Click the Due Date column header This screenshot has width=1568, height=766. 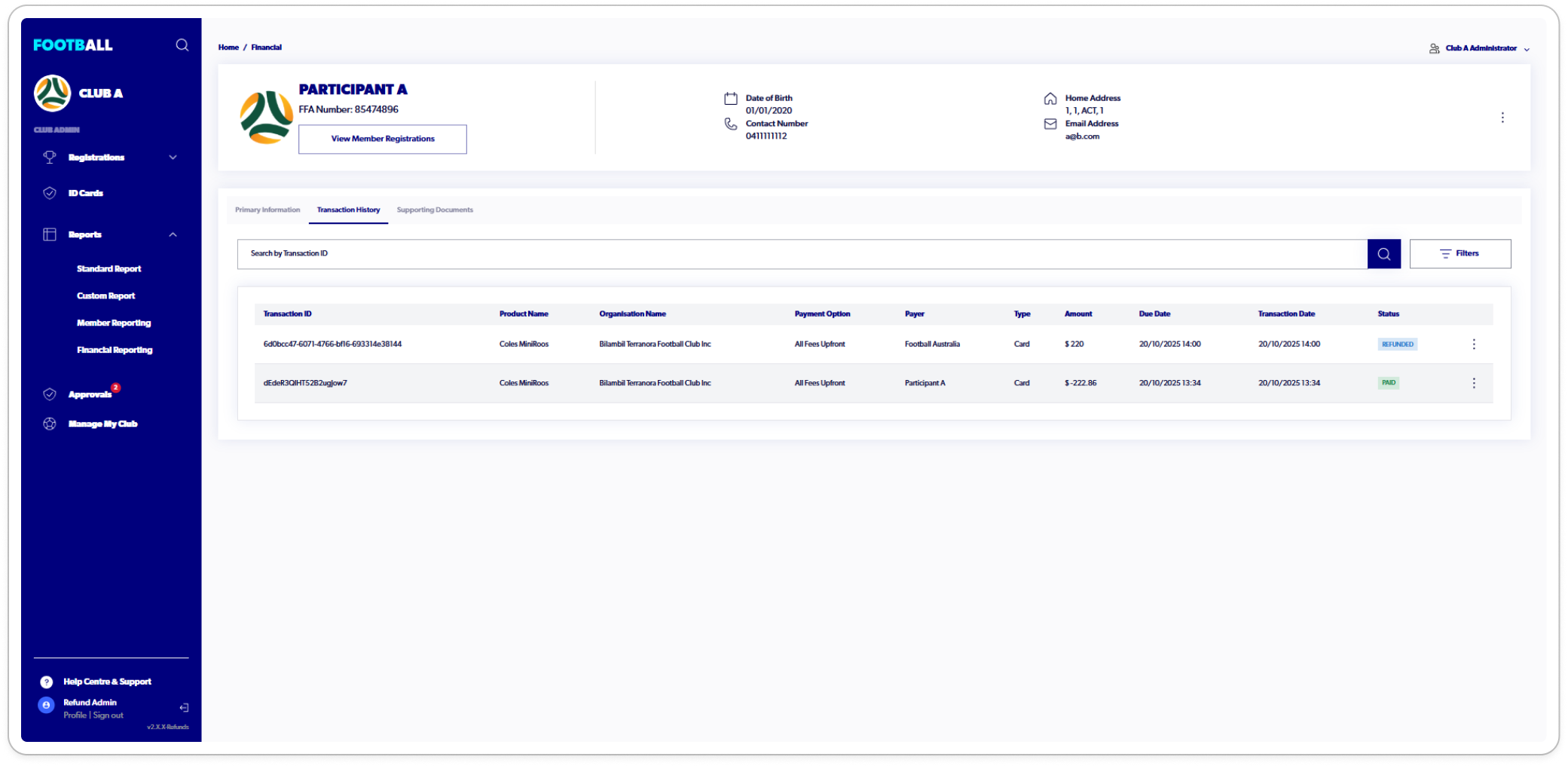(x=1154, y=314)
